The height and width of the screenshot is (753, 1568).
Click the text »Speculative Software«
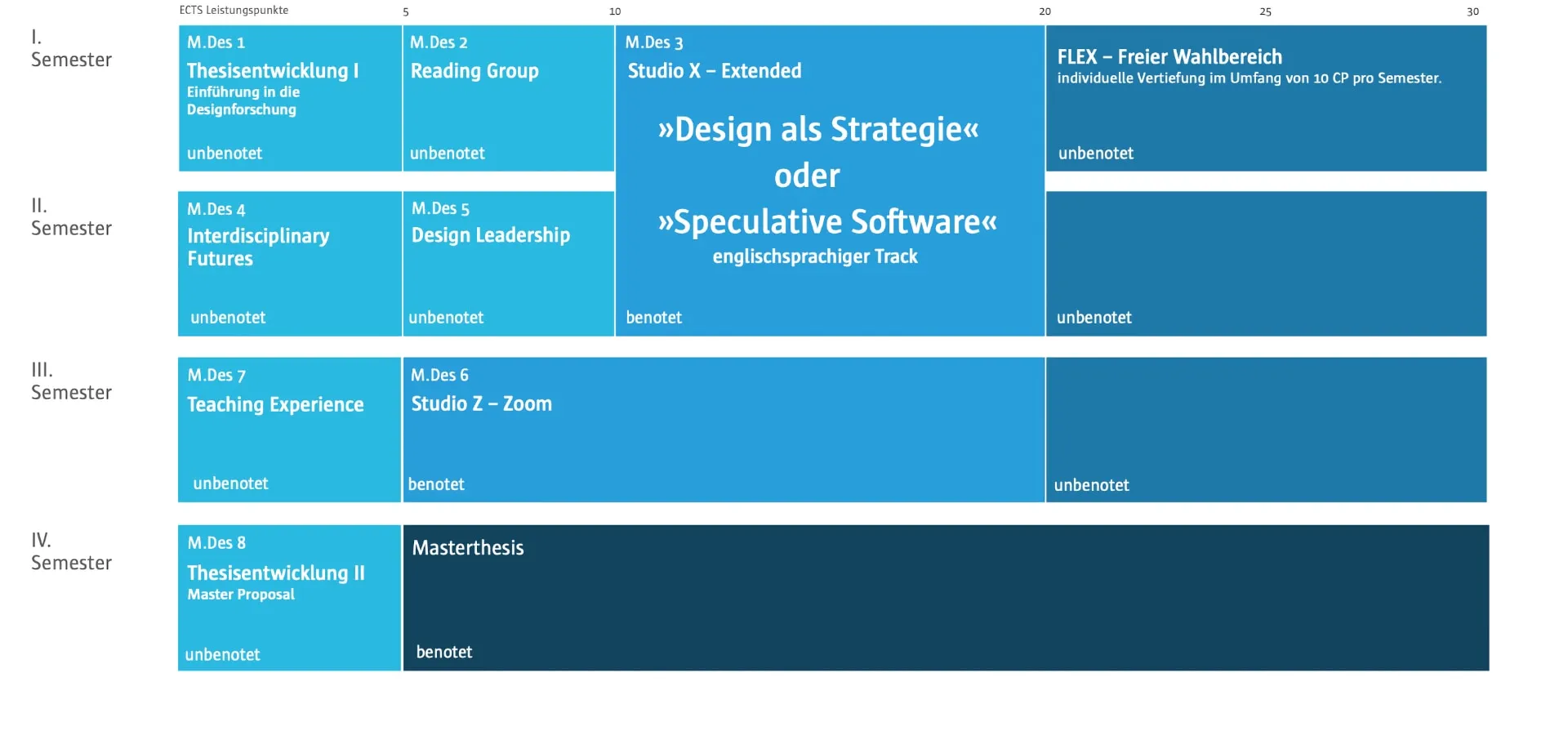coord(827,221)
